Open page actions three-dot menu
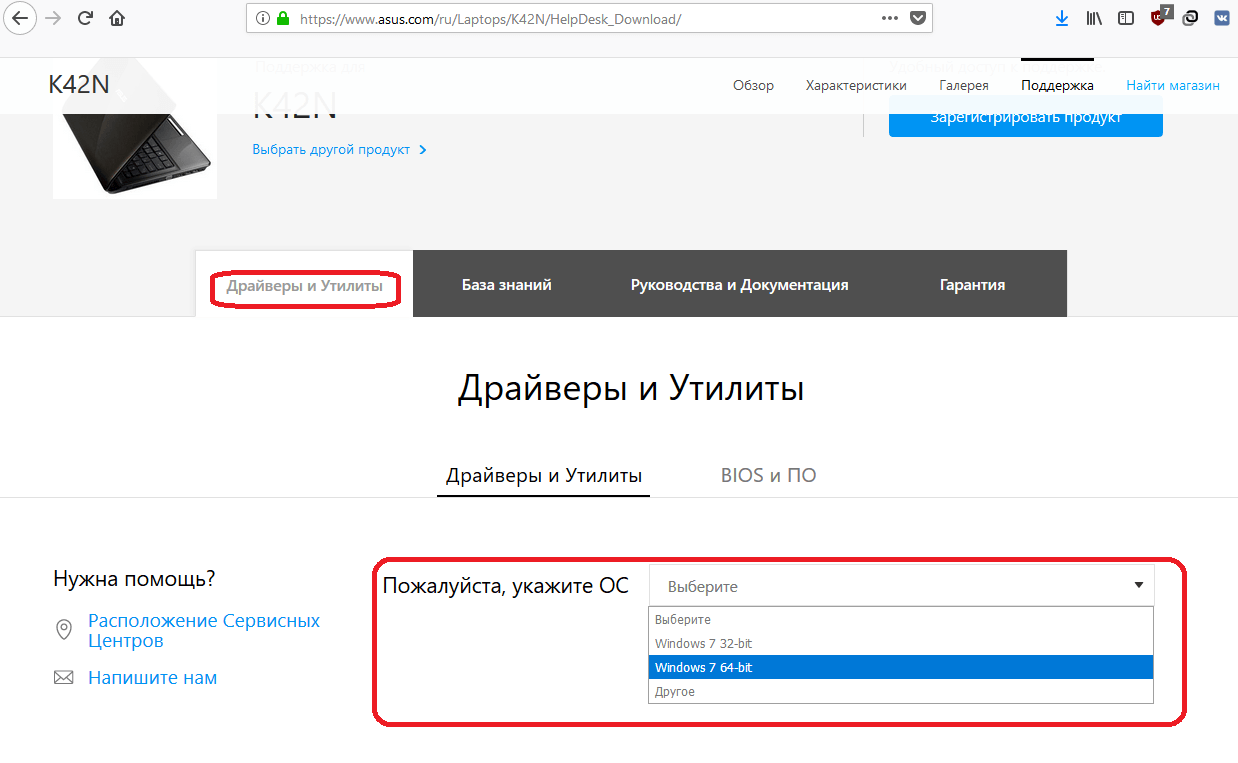The image size is (1238, 763). click(889, 18)
